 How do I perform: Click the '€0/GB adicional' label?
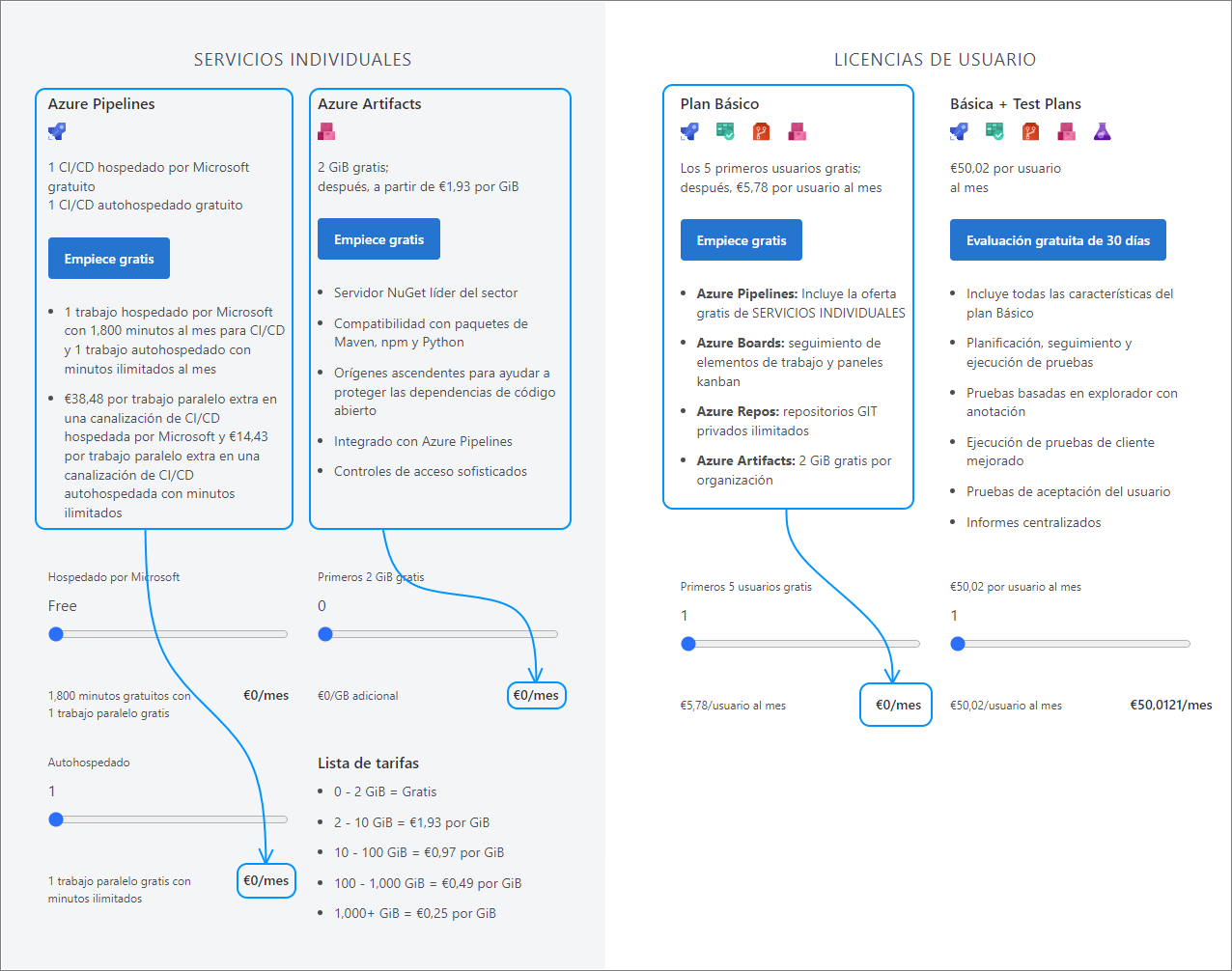point(358,696)
